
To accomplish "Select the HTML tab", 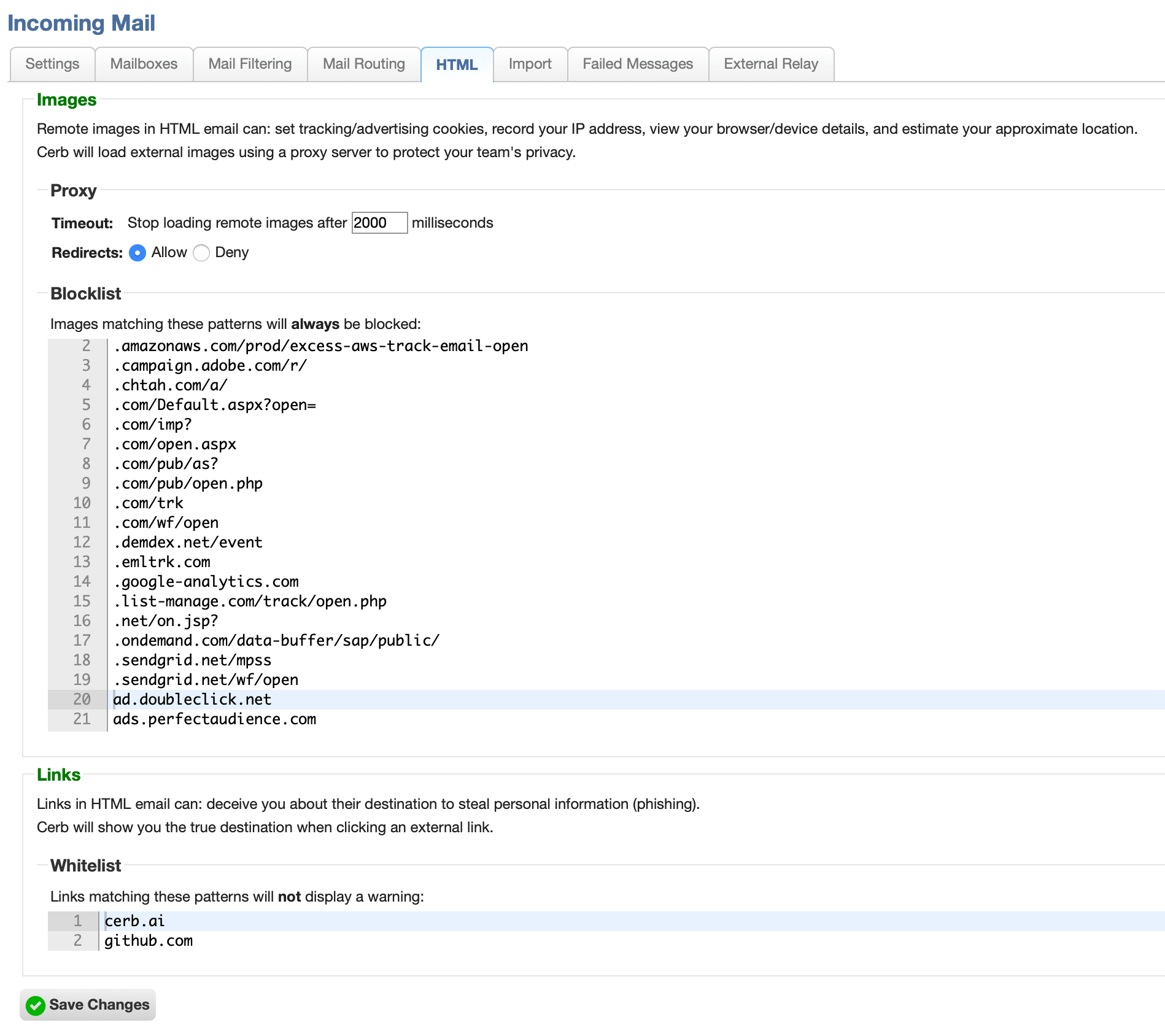I will pos(457,64).
